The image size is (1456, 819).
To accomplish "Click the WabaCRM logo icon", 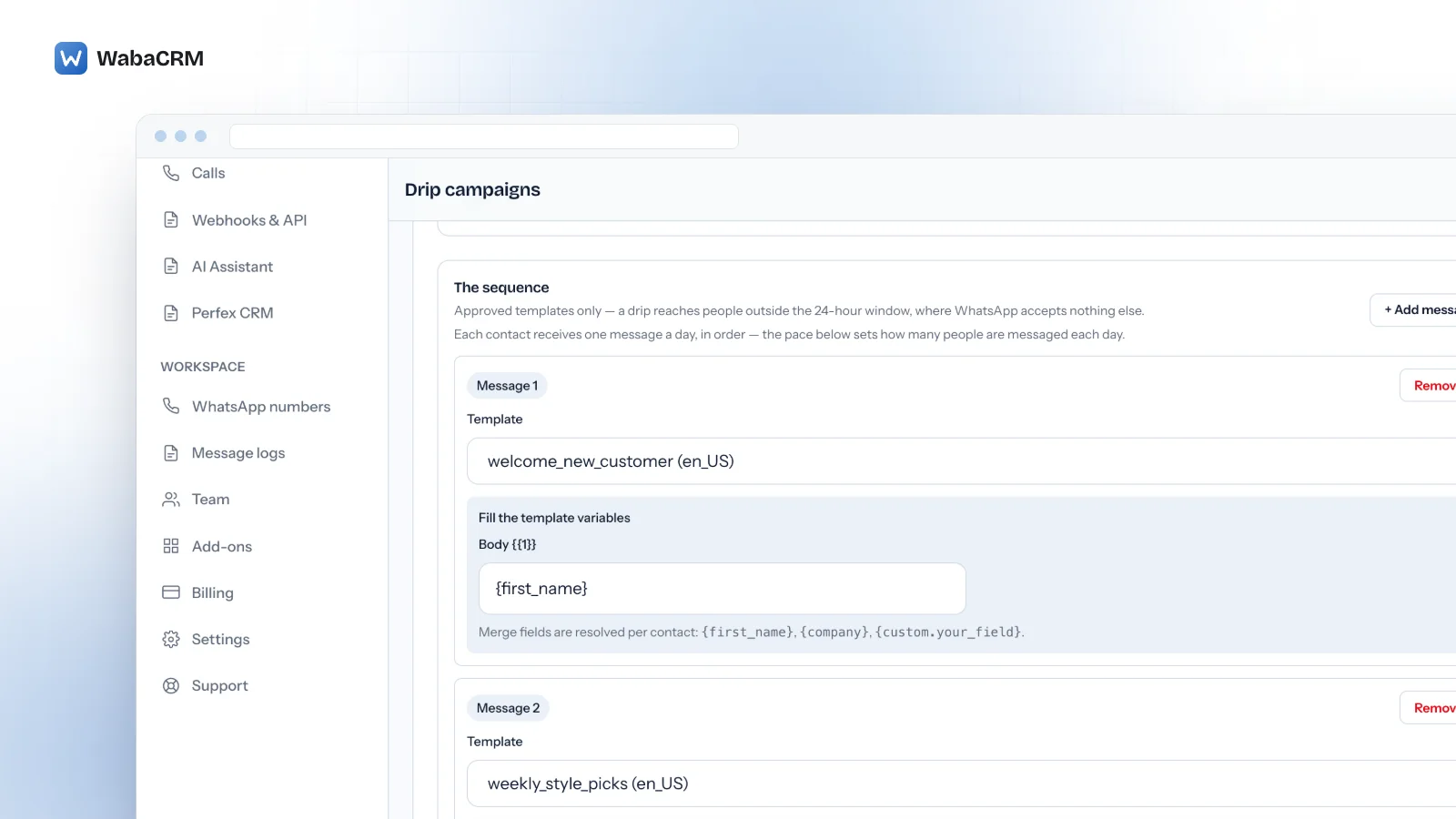I will [71, 58].
